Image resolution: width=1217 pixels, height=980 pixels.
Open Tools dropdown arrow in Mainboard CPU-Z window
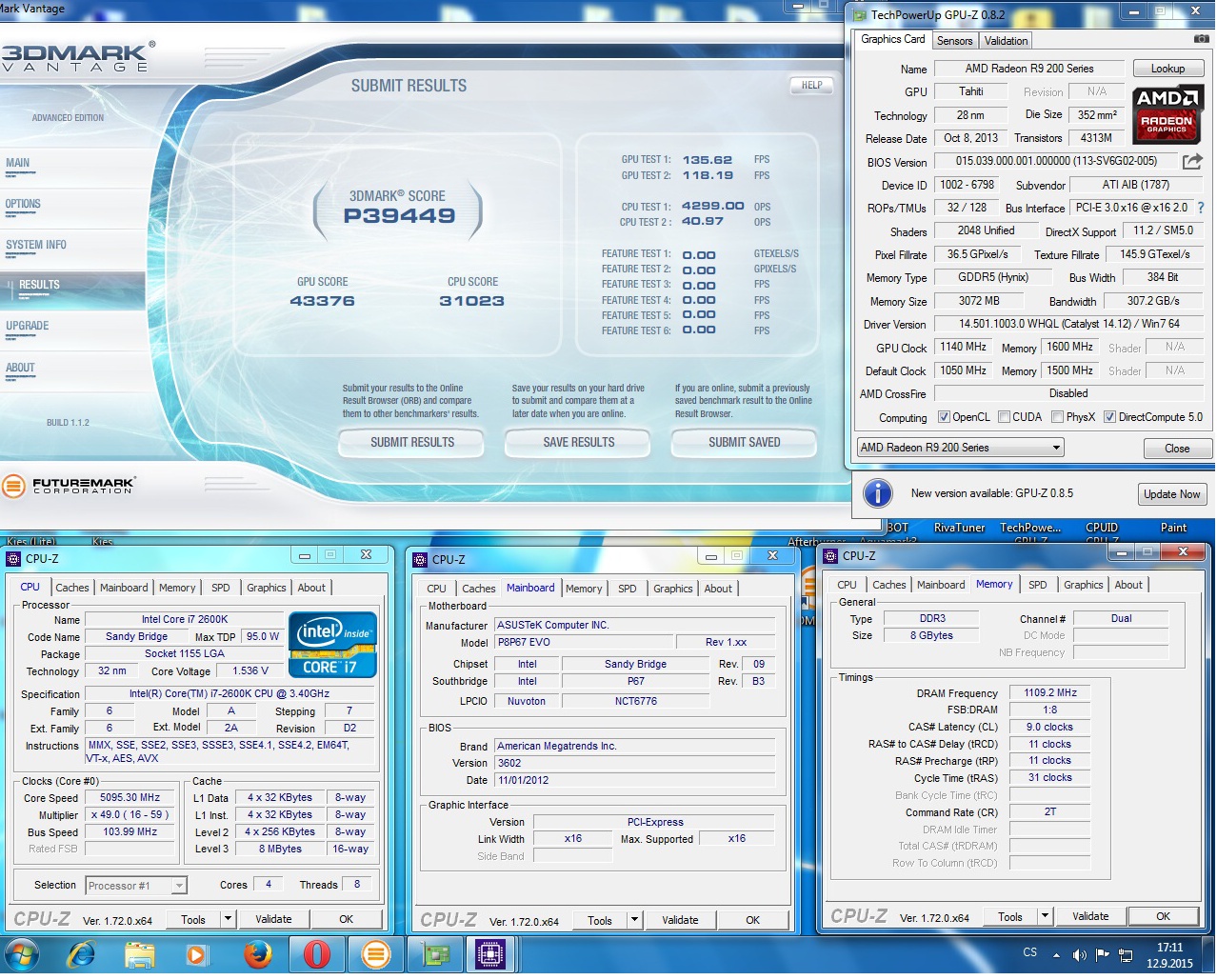click(634, 920)
